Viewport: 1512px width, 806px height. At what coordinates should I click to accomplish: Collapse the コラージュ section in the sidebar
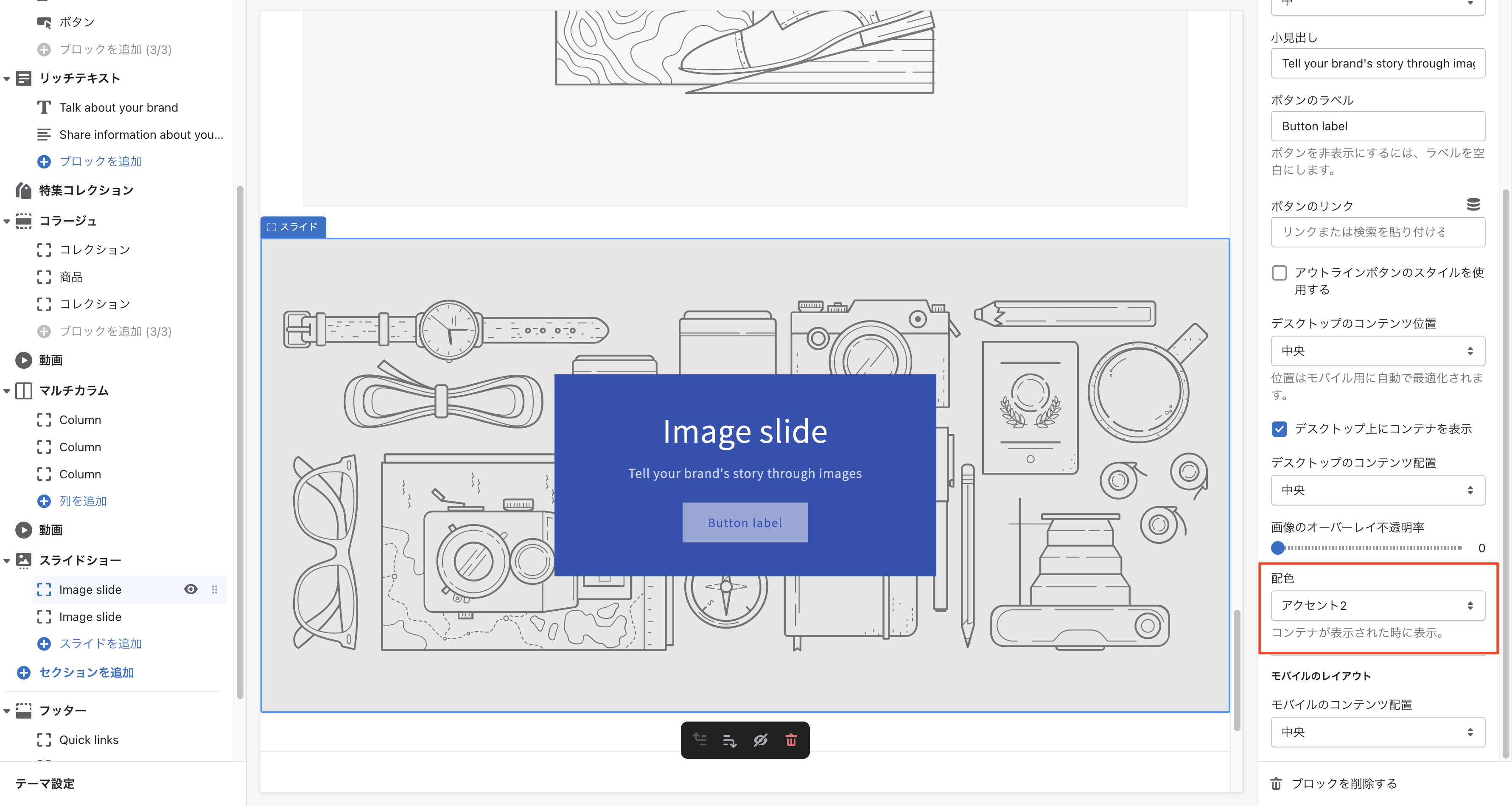[x=6, y=221]
